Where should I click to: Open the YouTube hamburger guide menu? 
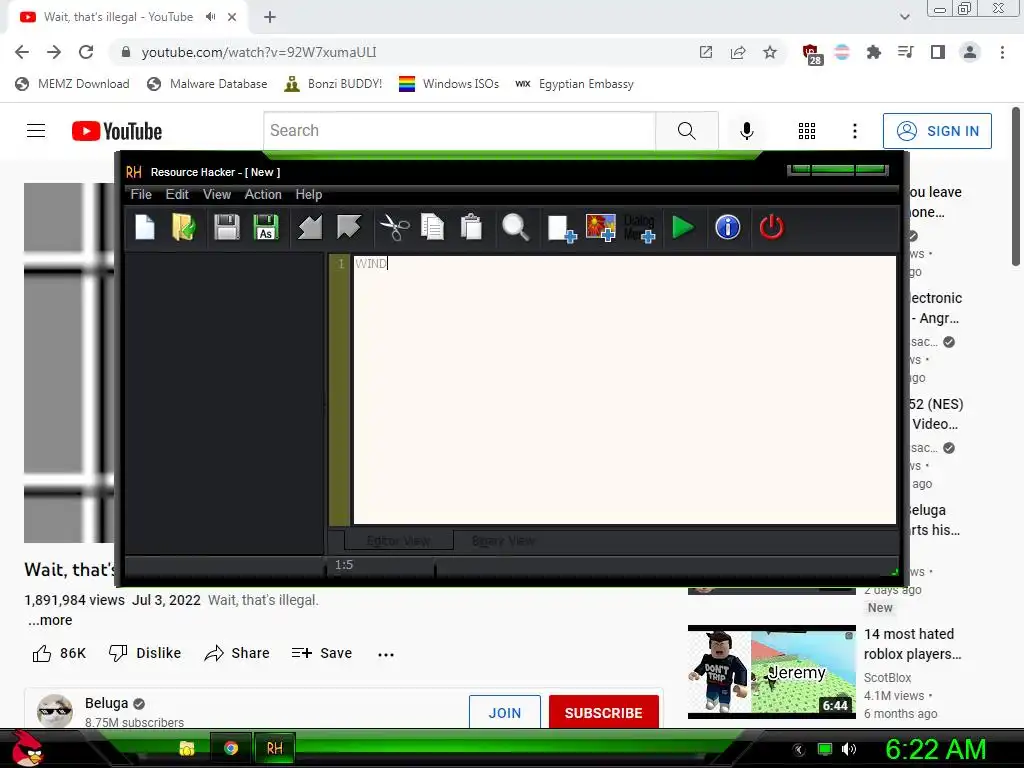36,131
